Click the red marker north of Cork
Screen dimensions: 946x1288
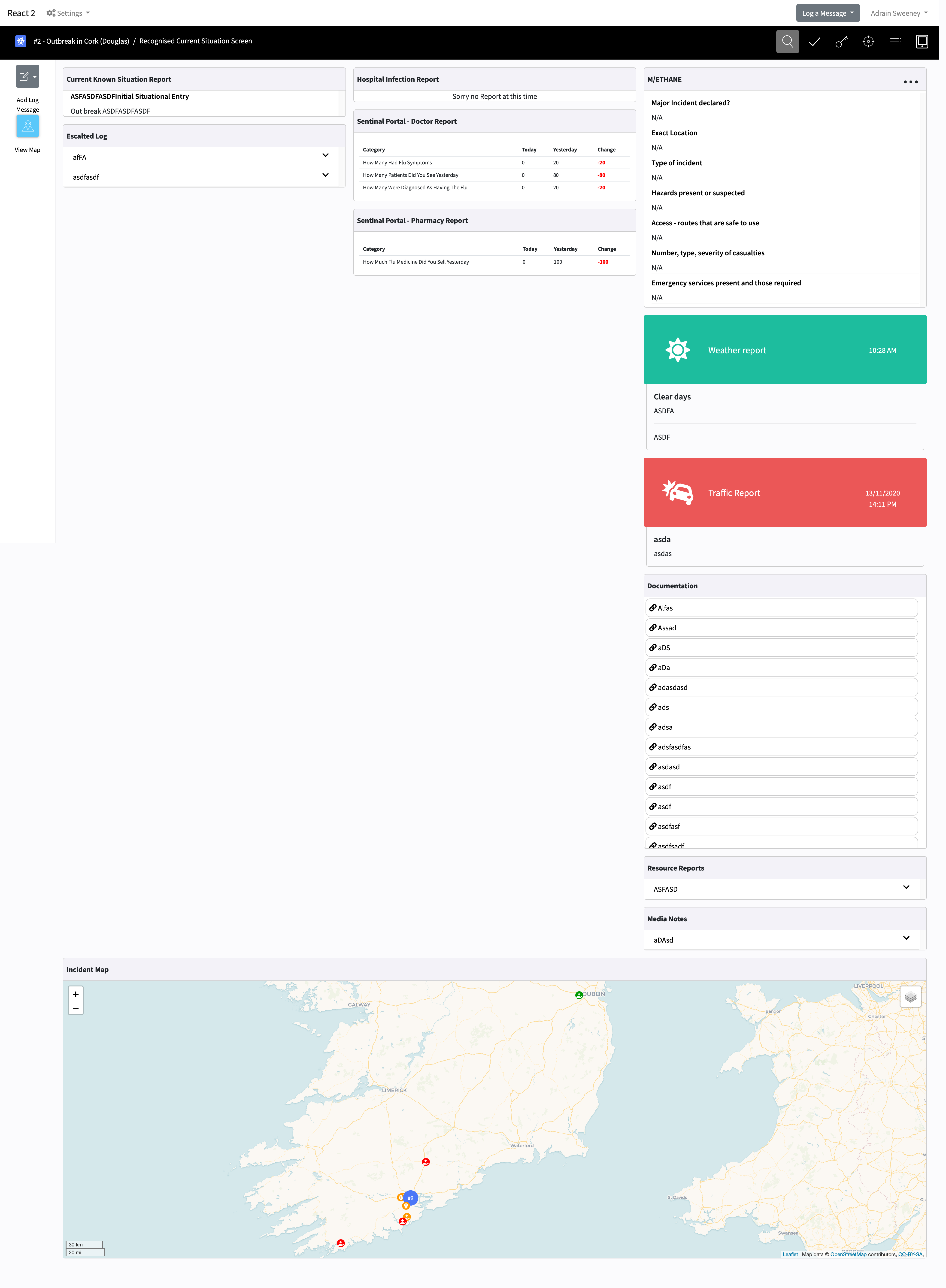pyautogui.click(x=425, y=1161)
